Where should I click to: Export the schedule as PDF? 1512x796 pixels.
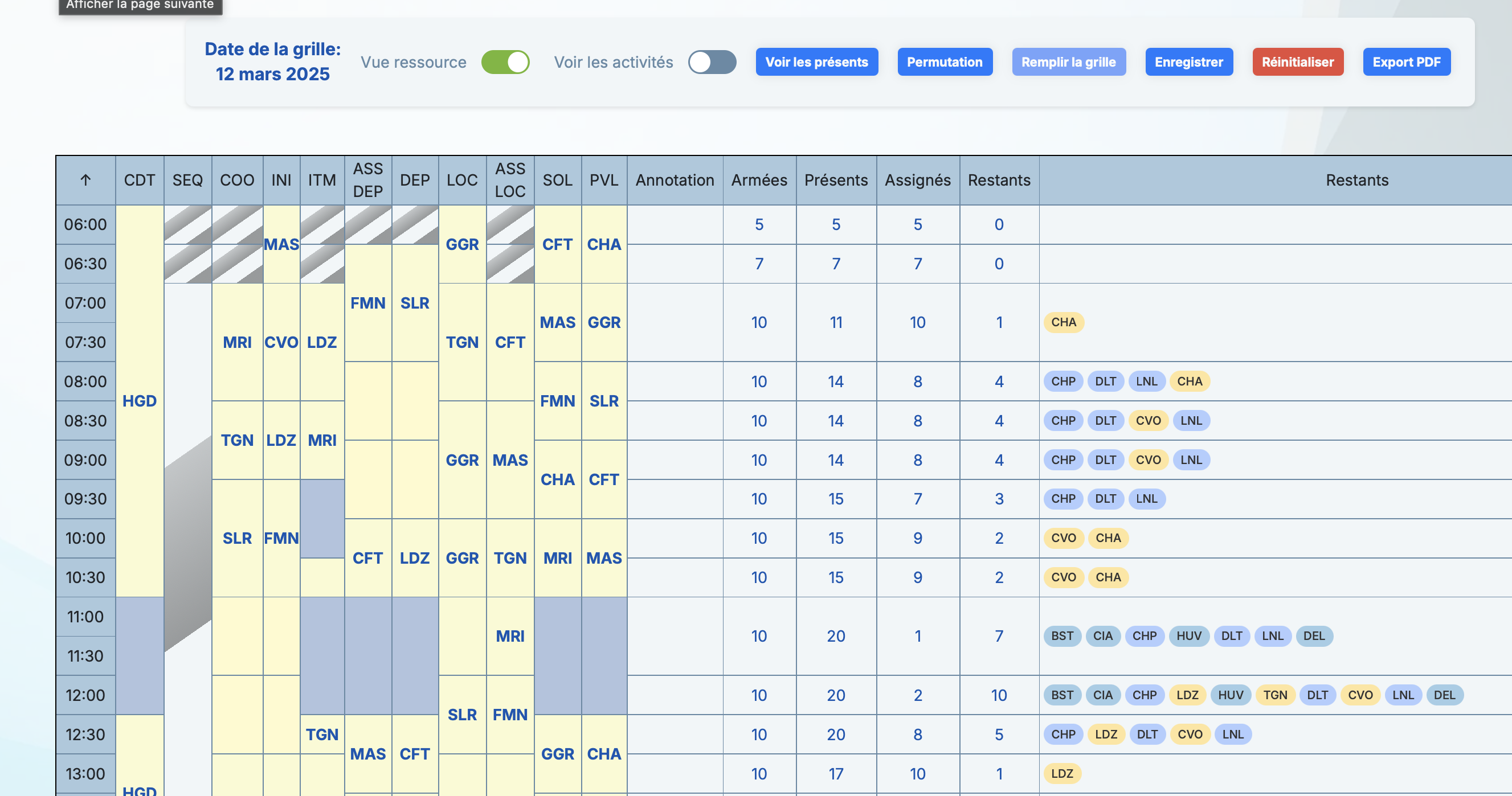1407,61
